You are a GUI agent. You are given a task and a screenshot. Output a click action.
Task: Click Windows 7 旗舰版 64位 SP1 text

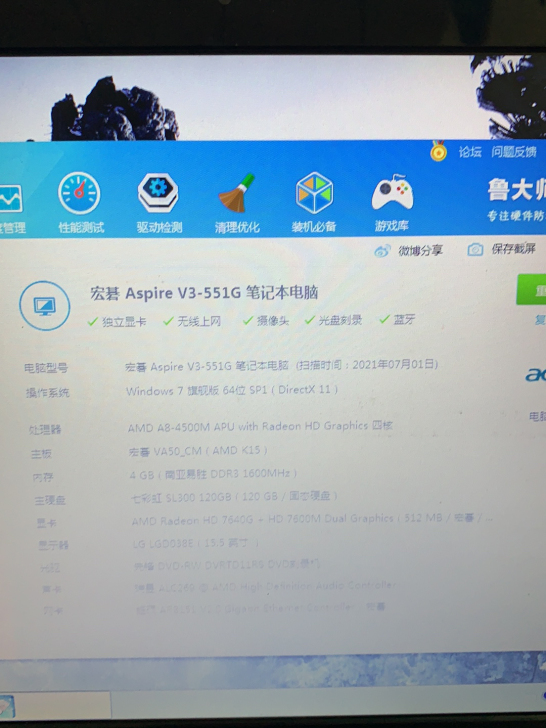coord(232,390)
